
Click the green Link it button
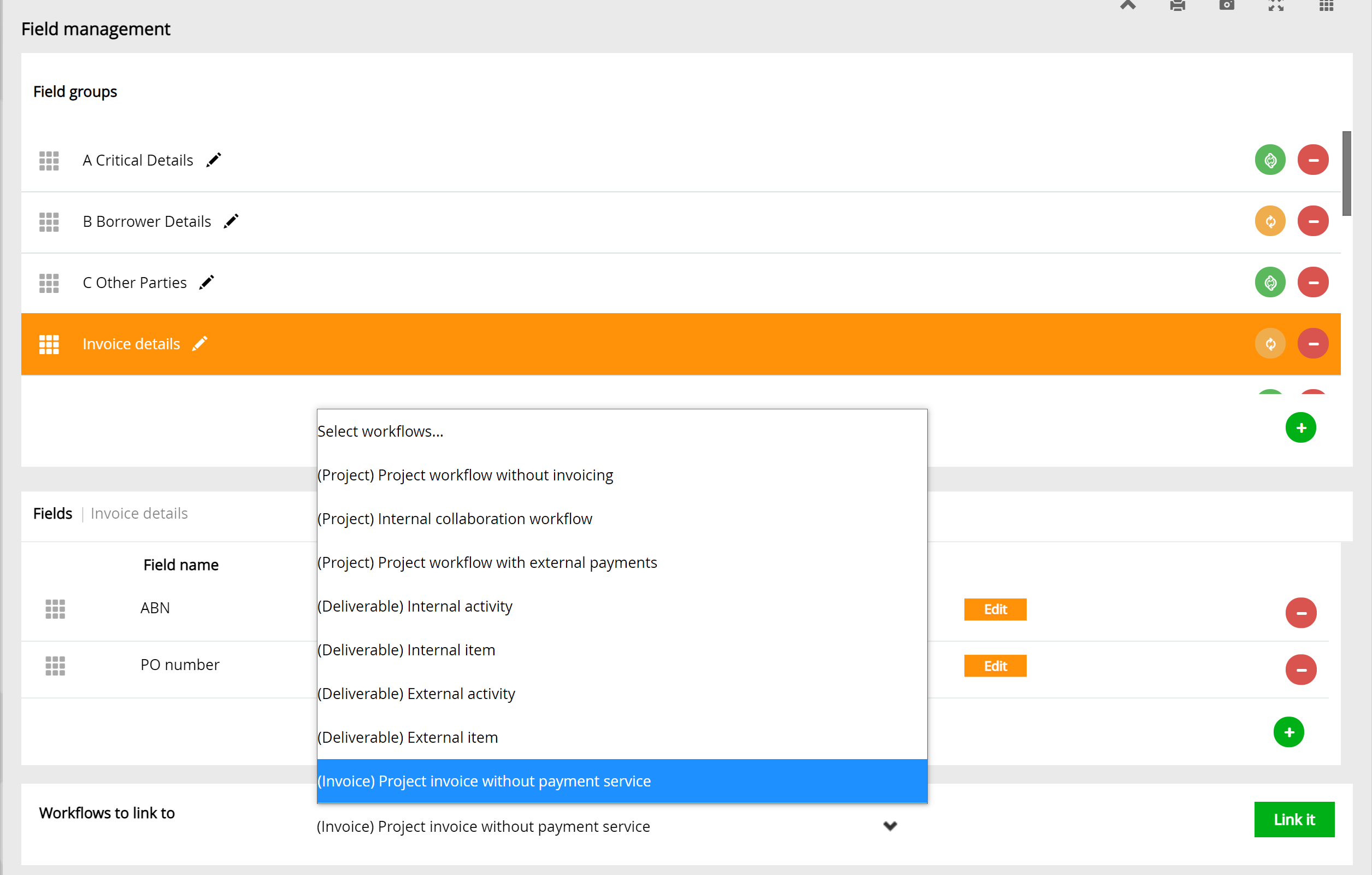(x=1294, y=820)
